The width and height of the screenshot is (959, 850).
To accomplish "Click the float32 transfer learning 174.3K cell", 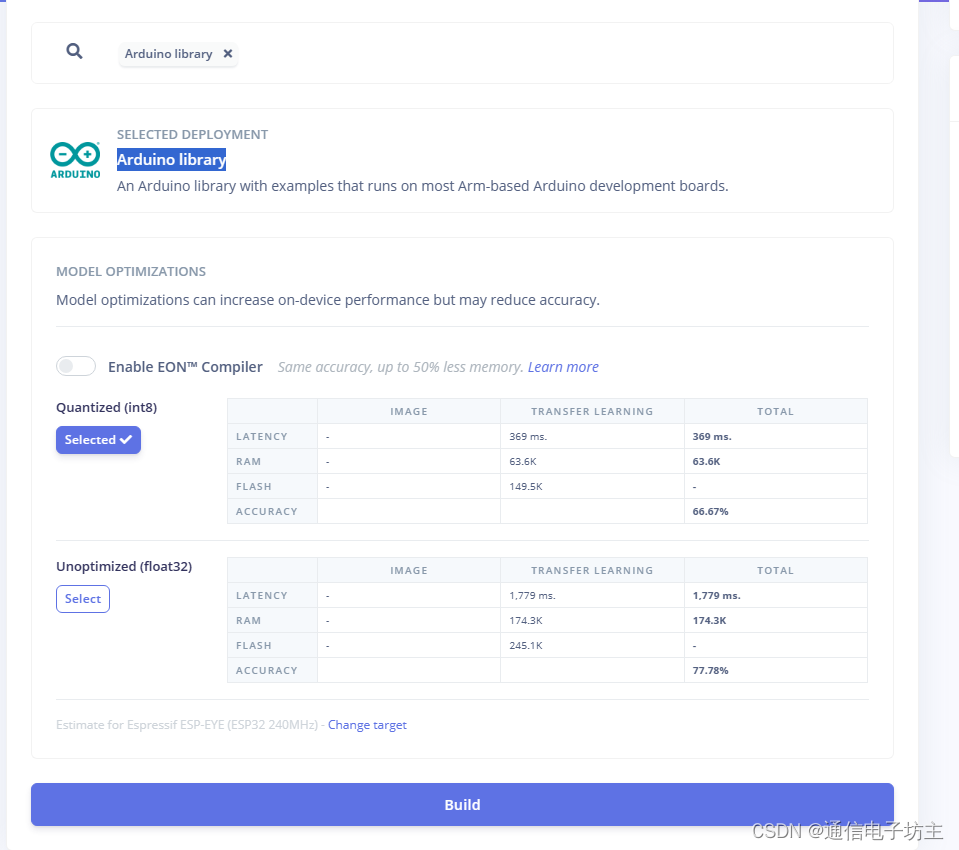I will [x=592, y=621].
